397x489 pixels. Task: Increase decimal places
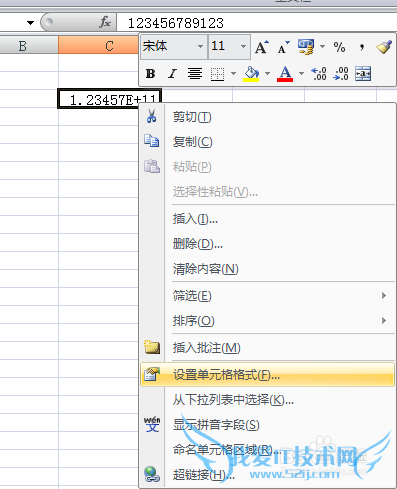(x=319, y=74)
